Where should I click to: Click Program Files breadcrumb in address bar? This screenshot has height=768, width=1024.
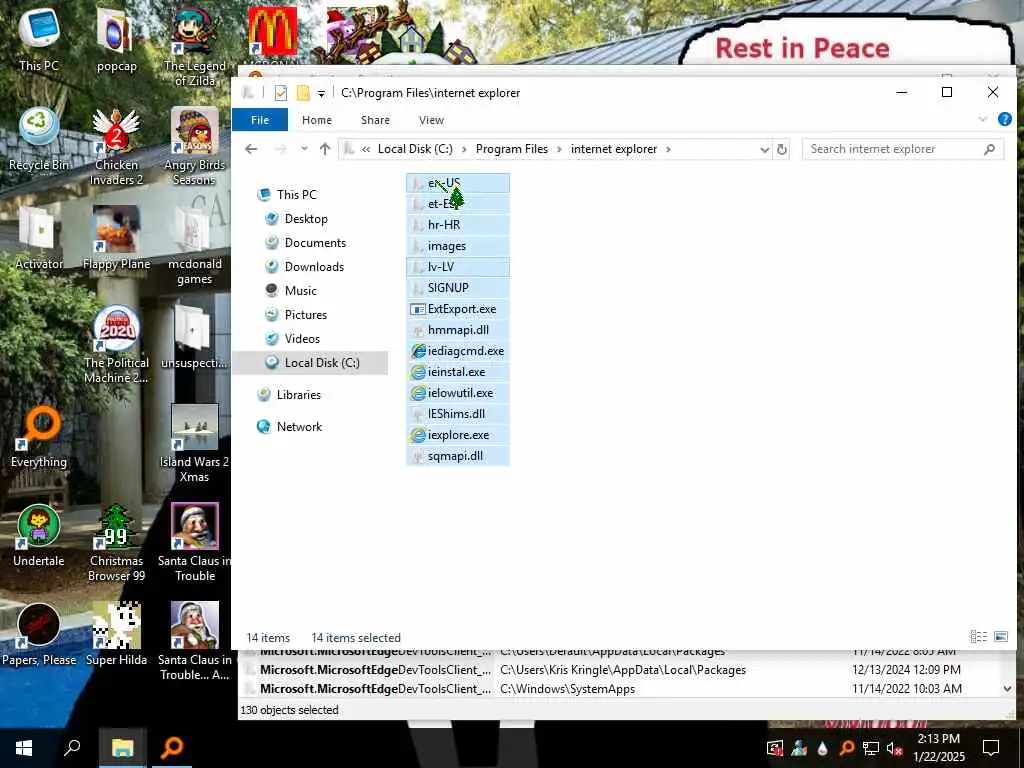pos(512,149)
